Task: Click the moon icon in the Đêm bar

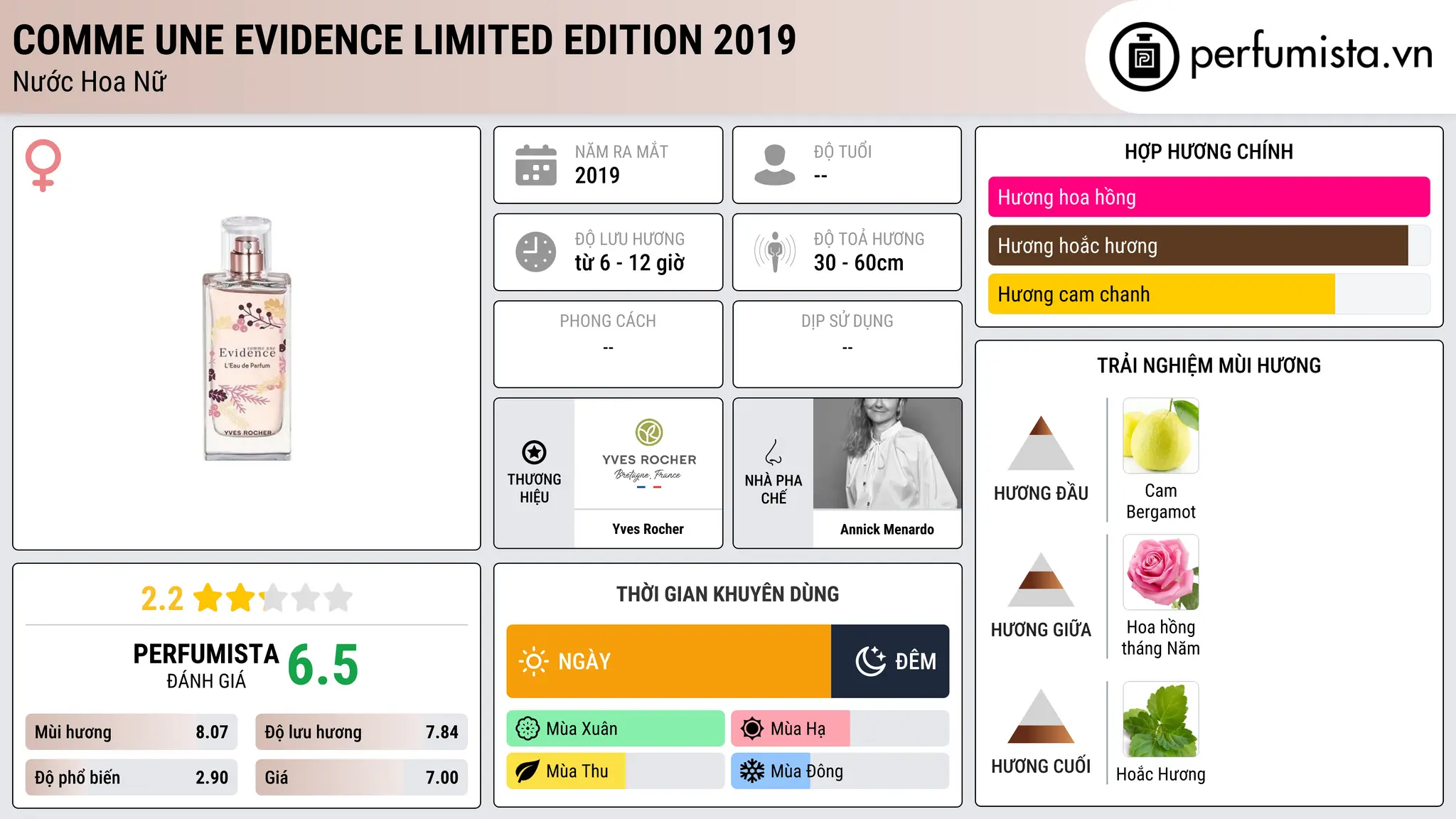Action: (x=870, y=661)
